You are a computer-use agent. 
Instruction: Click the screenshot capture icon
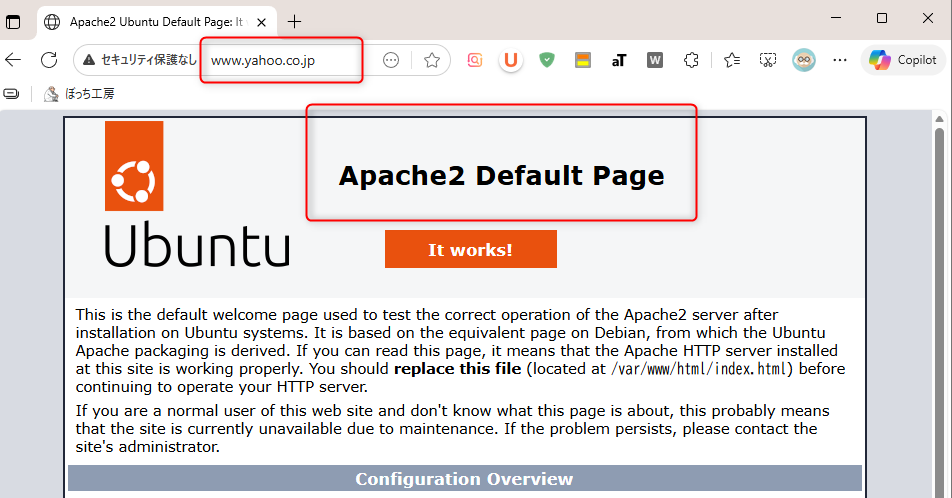[x=767, y=60]
